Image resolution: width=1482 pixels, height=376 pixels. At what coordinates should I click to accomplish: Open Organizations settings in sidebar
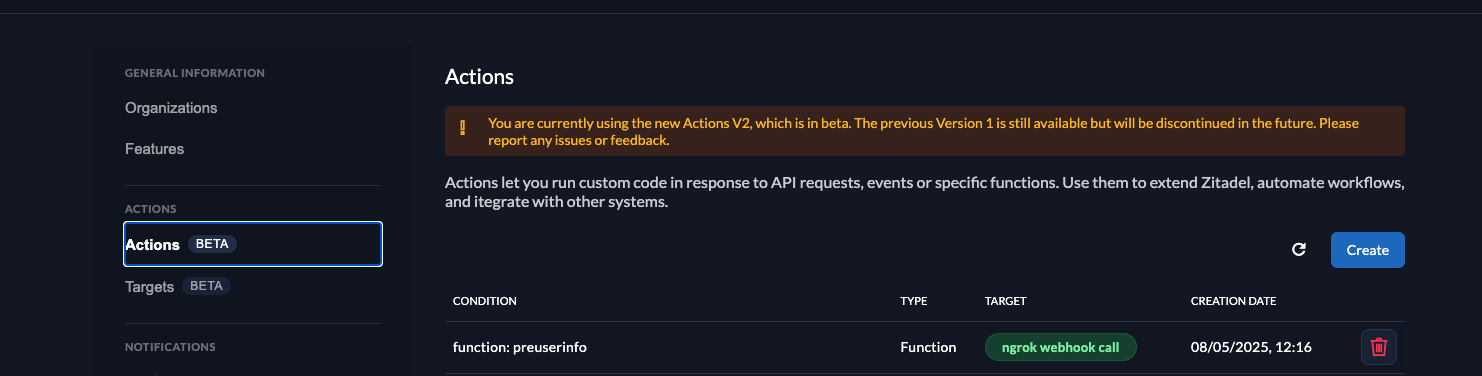tap(171, 108)
